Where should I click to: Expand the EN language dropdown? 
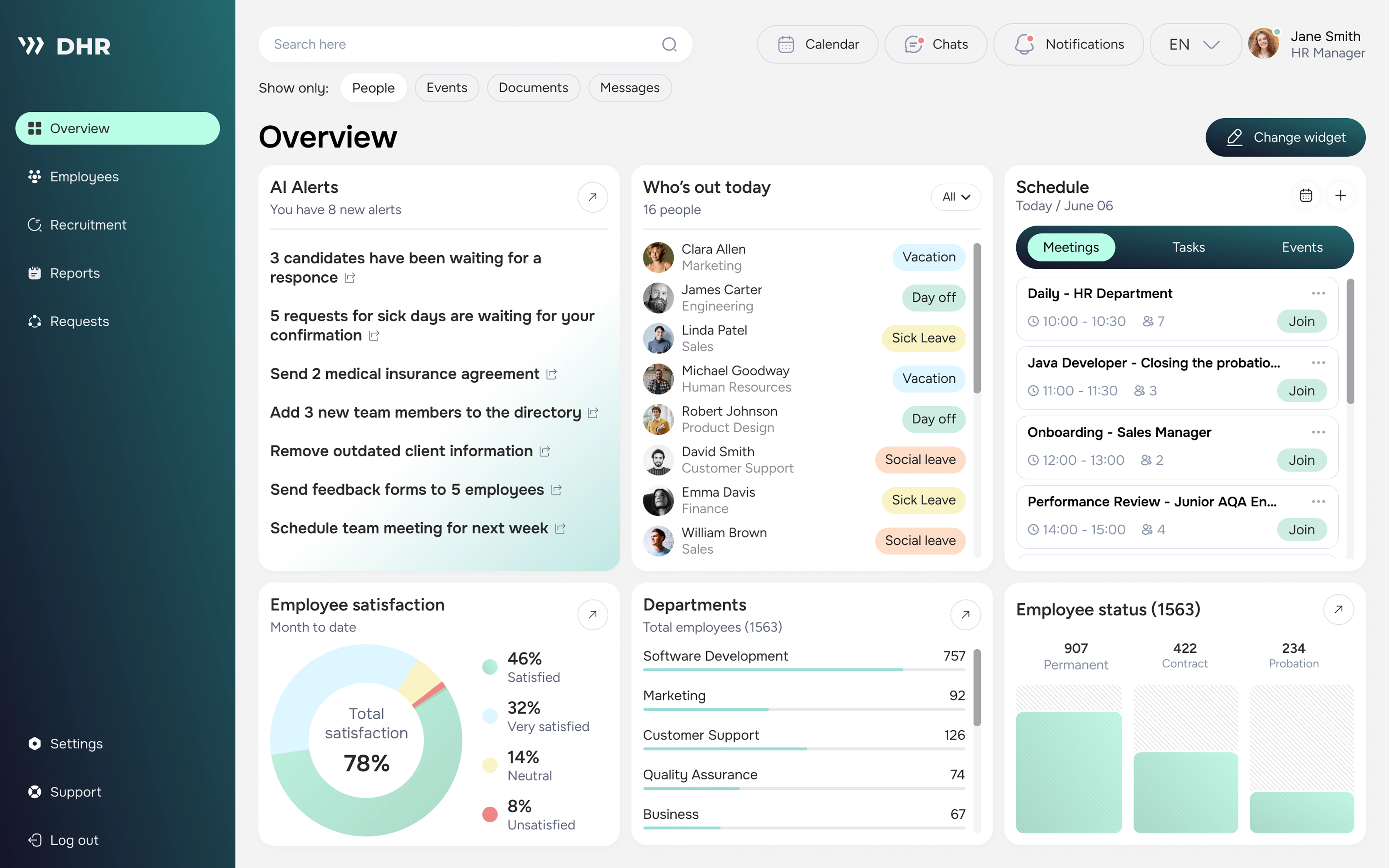pos(1195,44)
